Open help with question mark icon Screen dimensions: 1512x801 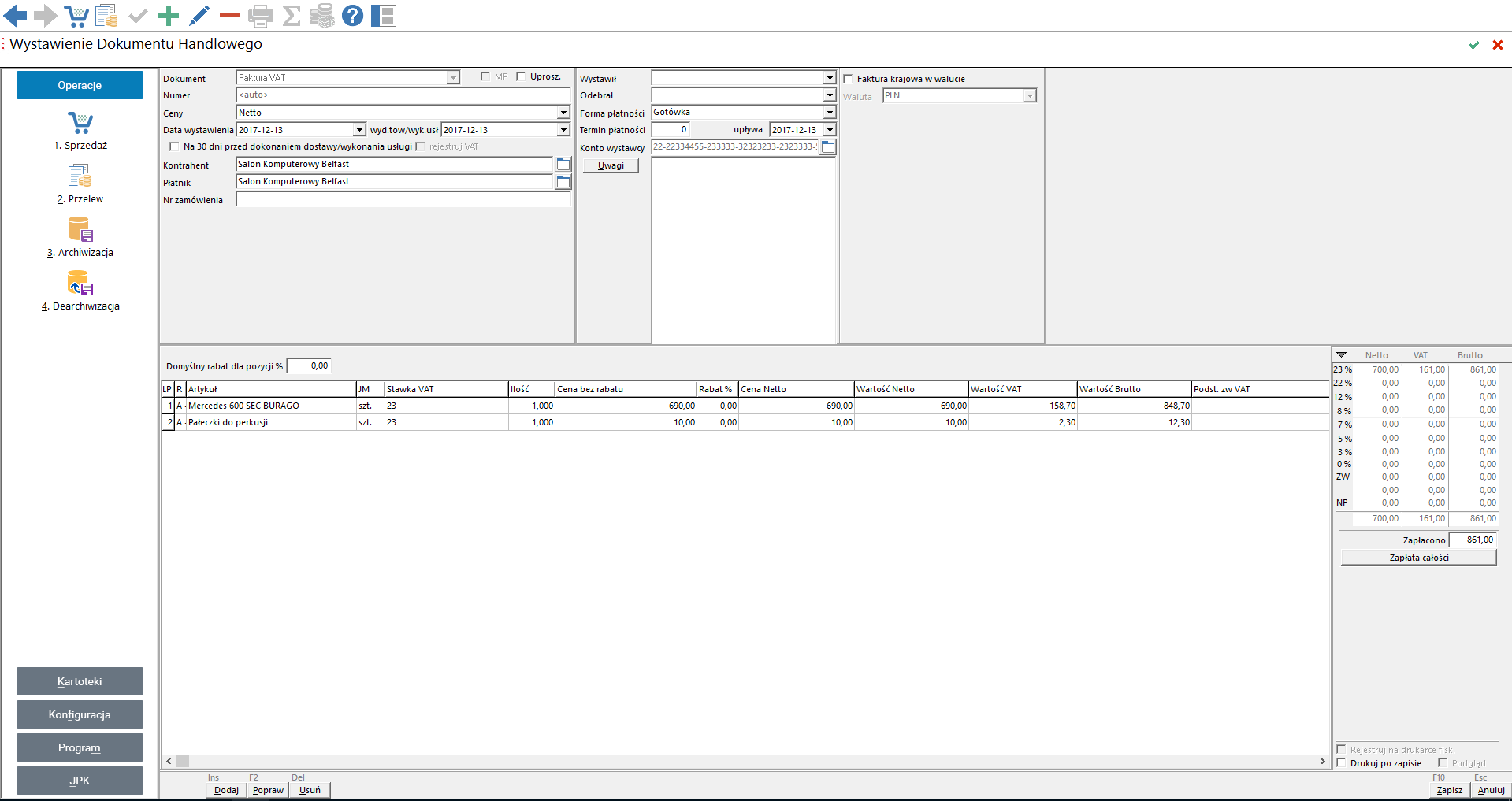tap(352, 15)
